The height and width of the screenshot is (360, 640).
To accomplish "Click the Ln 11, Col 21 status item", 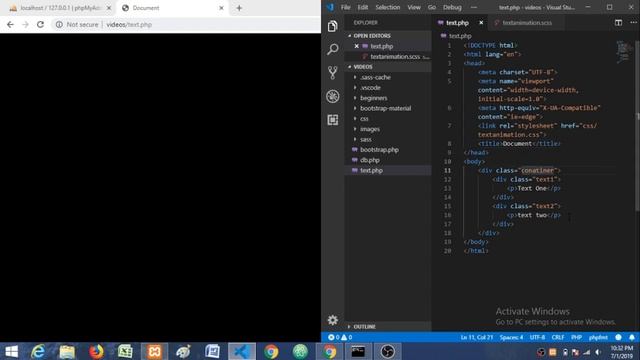I will pos(477,338).
